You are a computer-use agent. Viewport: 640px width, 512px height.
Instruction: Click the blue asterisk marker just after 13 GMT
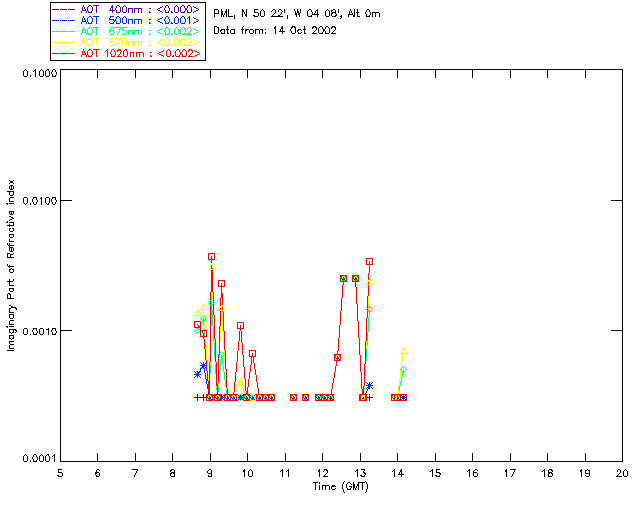tap(369, 385)
